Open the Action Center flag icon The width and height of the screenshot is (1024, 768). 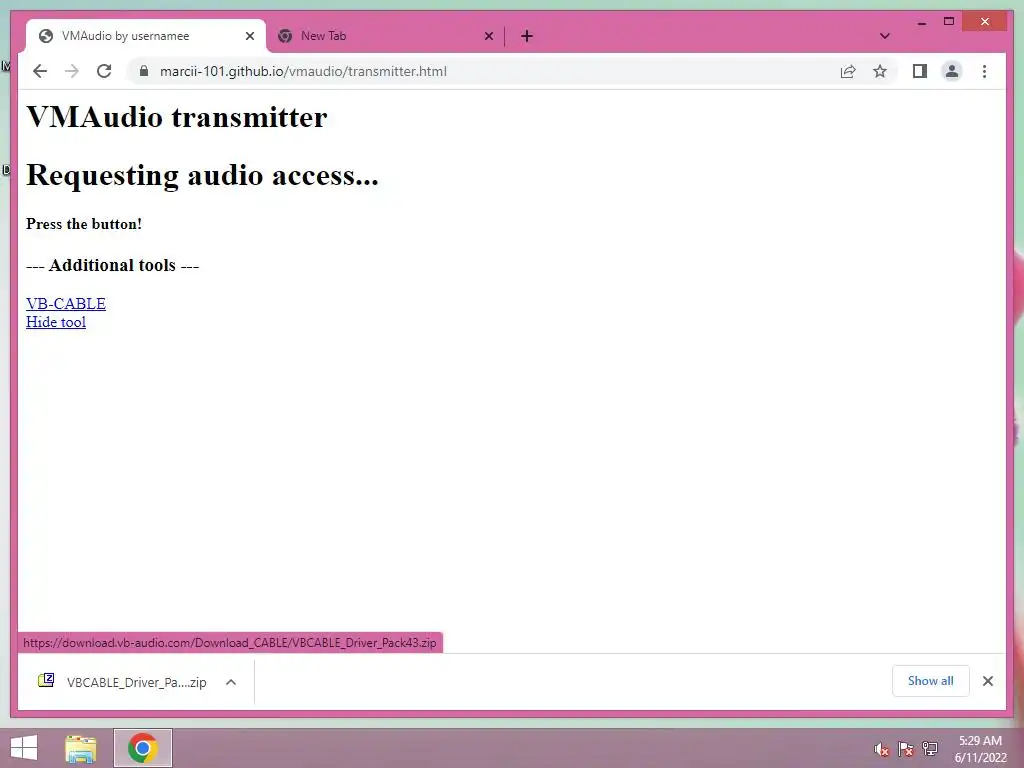point(905,749)
